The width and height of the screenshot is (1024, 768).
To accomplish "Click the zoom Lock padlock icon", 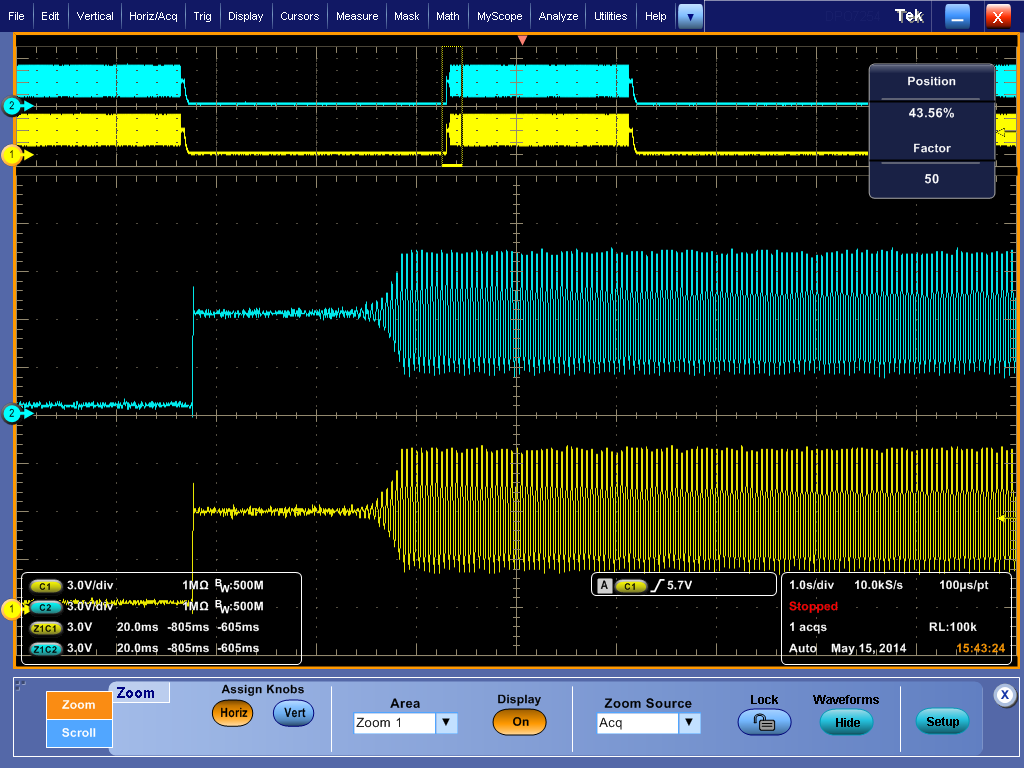I will pos(764,722).
